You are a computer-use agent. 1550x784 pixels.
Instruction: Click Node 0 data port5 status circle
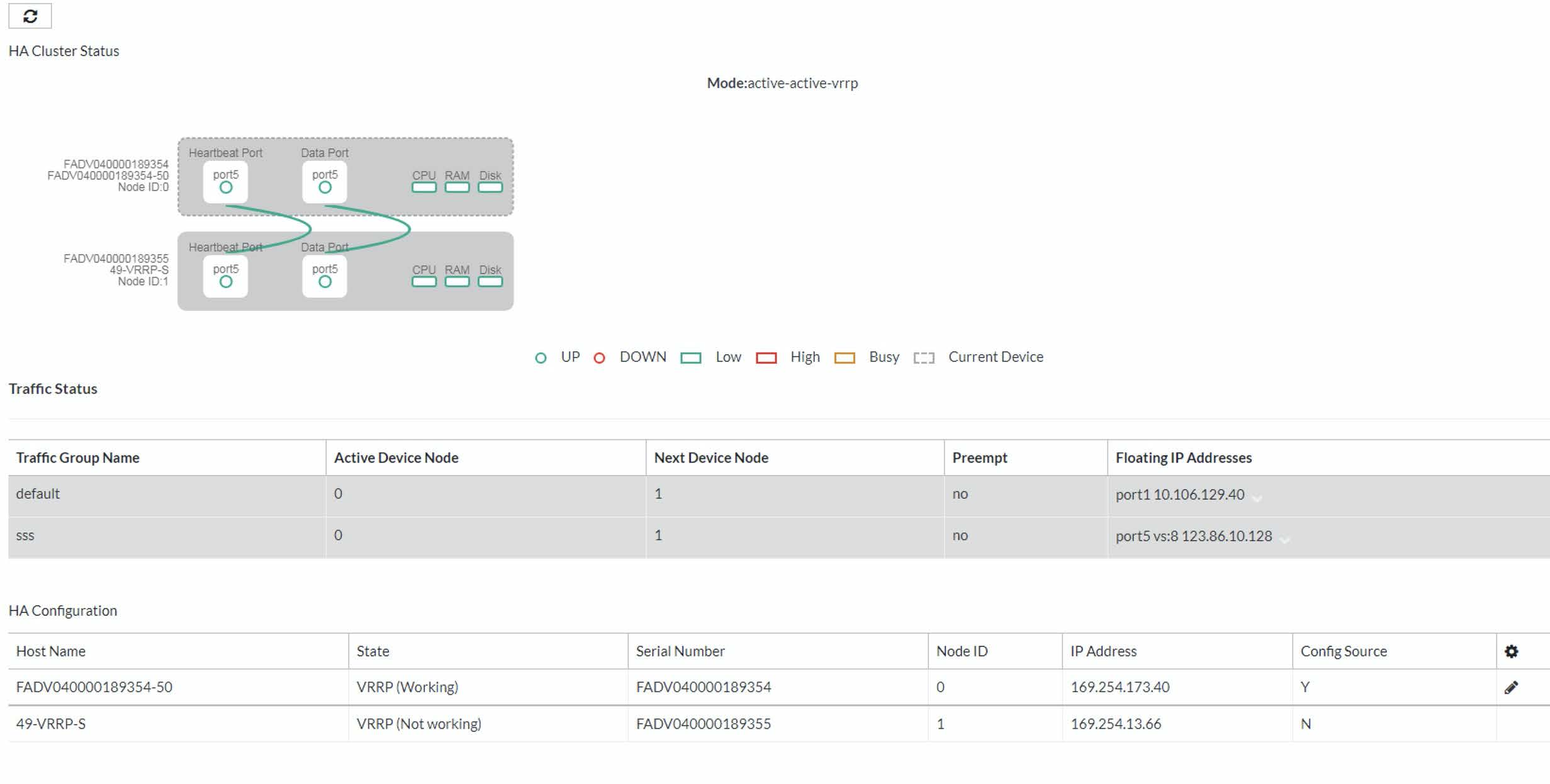point(325,188)
